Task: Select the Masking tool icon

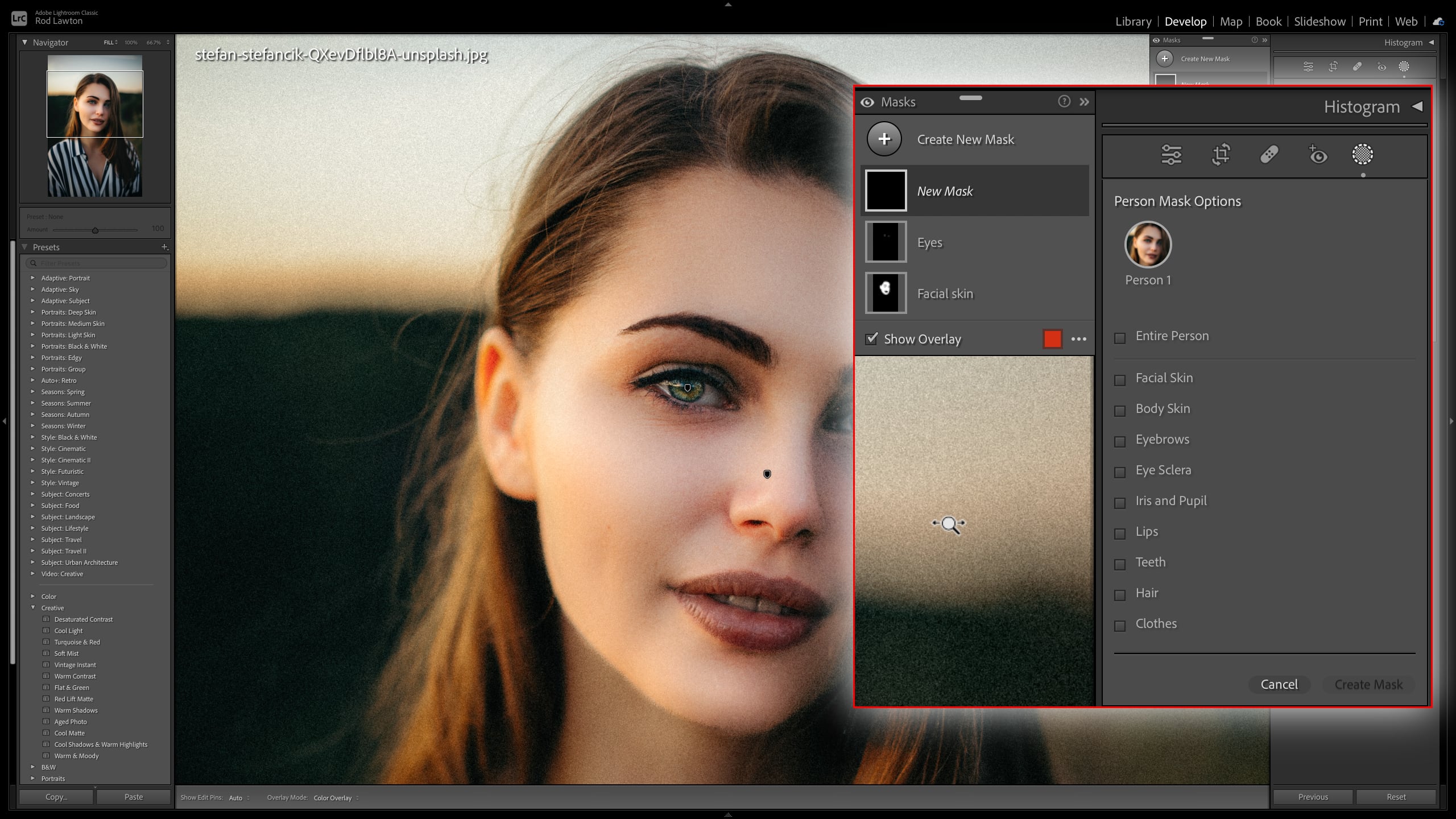Action: 1362,154
